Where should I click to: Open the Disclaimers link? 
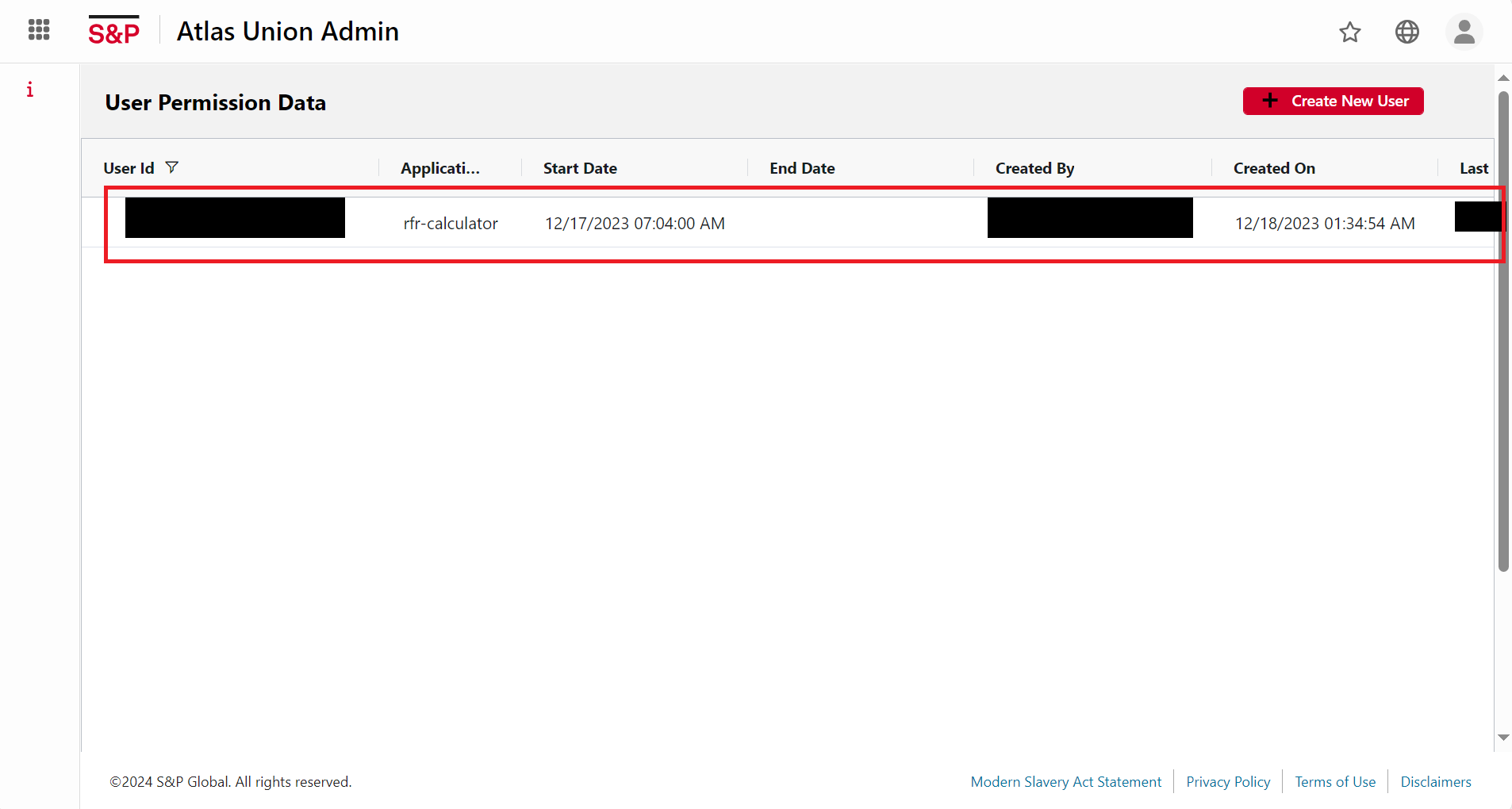(x=1436, y=782)
